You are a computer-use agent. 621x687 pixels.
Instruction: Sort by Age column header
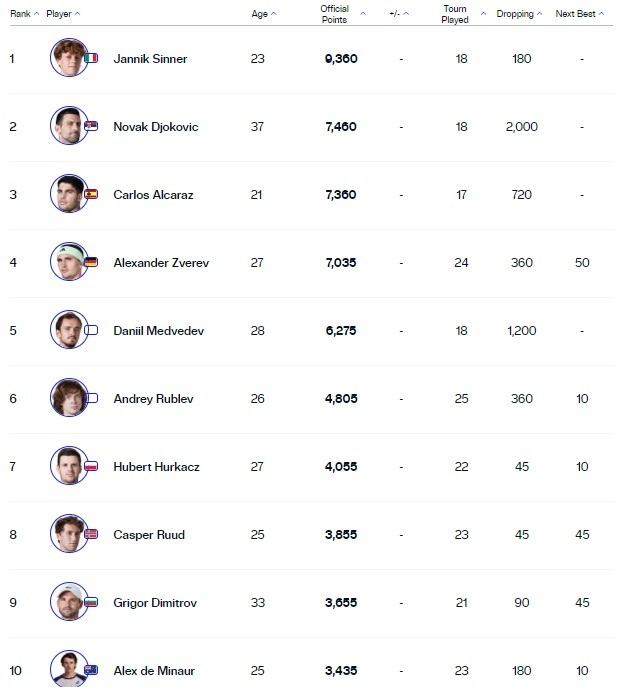coord(263,14)
